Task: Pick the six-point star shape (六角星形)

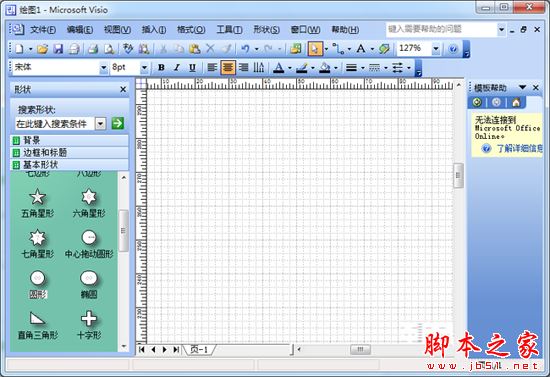Action: pos(89,203)
